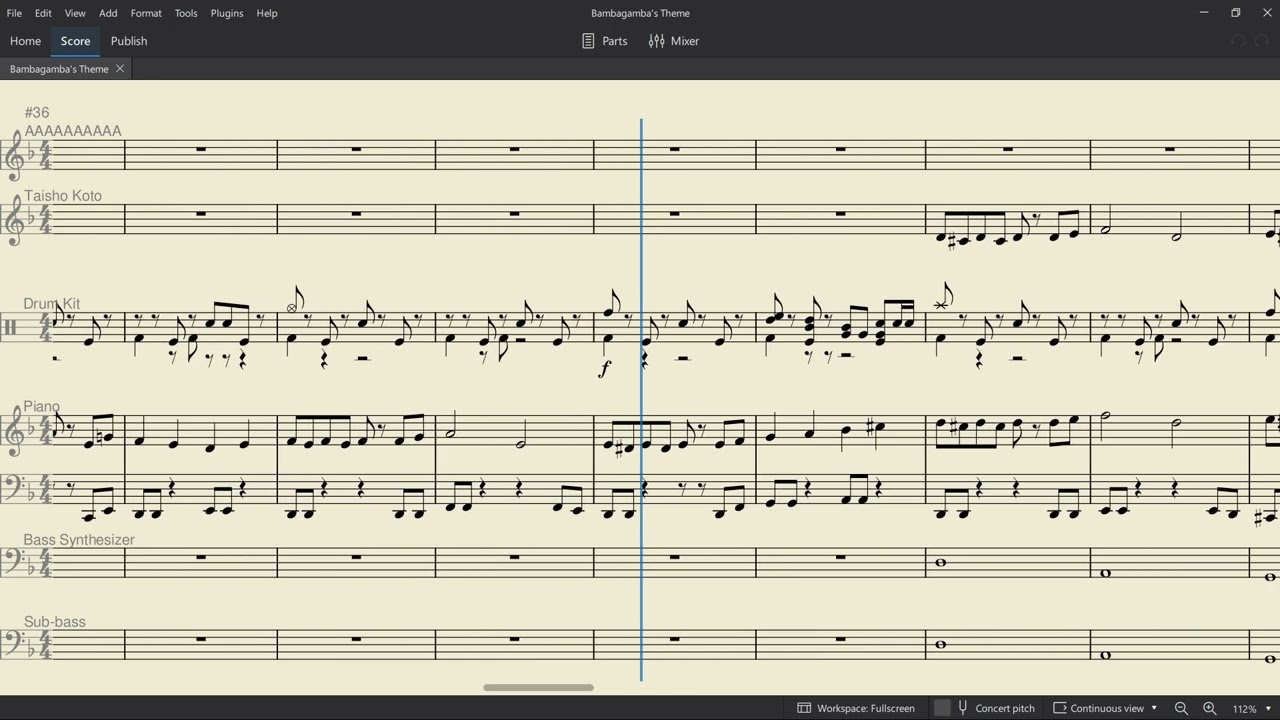Screen dimensions: 1280x720
Task: Select the first whole note in Sub-bass staff
Action: coord(940,645)
